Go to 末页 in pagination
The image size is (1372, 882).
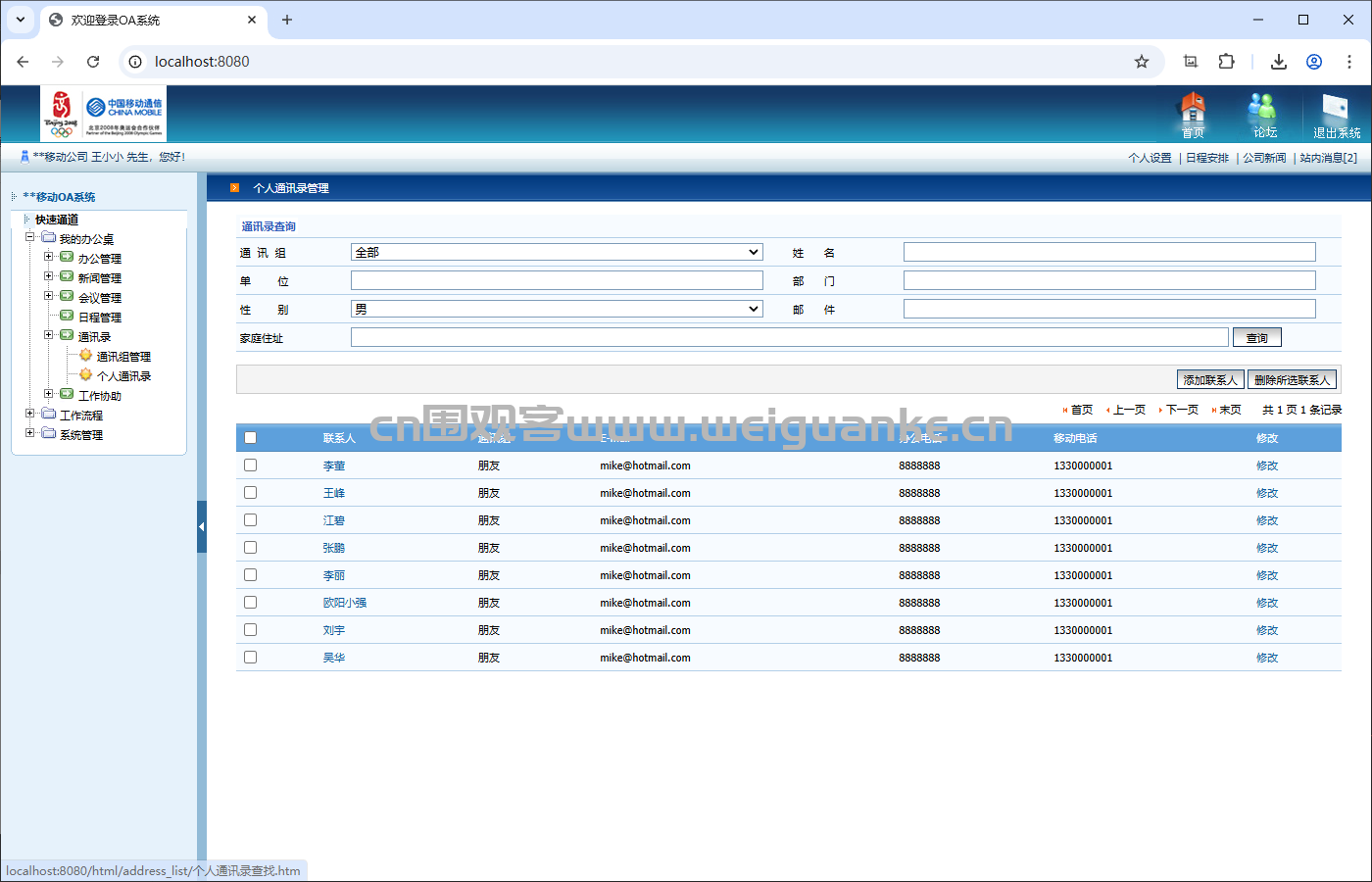[x=1230, y=410]
